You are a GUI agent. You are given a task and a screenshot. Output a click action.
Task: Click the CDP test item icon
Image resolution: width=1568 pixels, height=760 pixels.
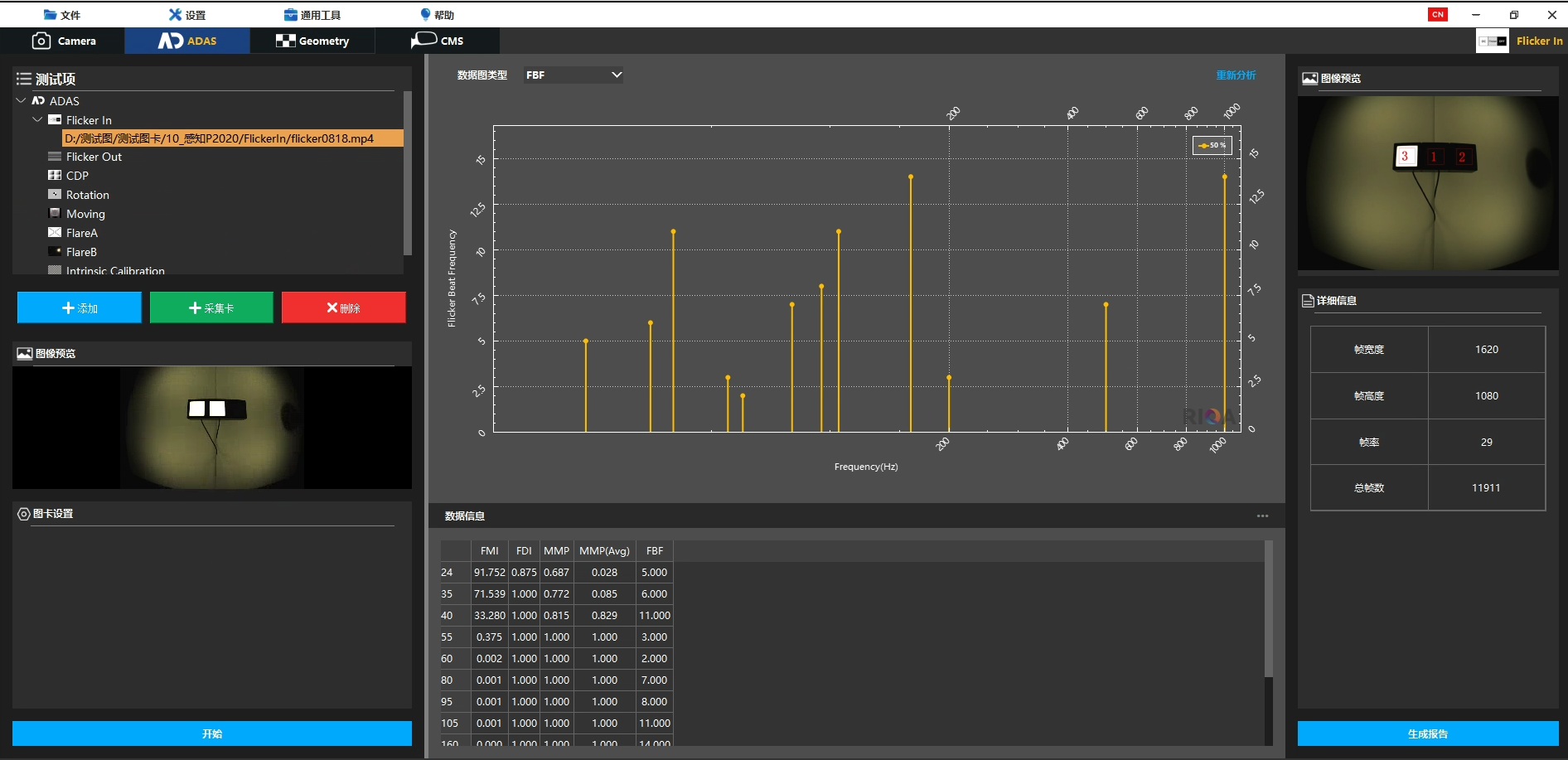pos(55,176)
